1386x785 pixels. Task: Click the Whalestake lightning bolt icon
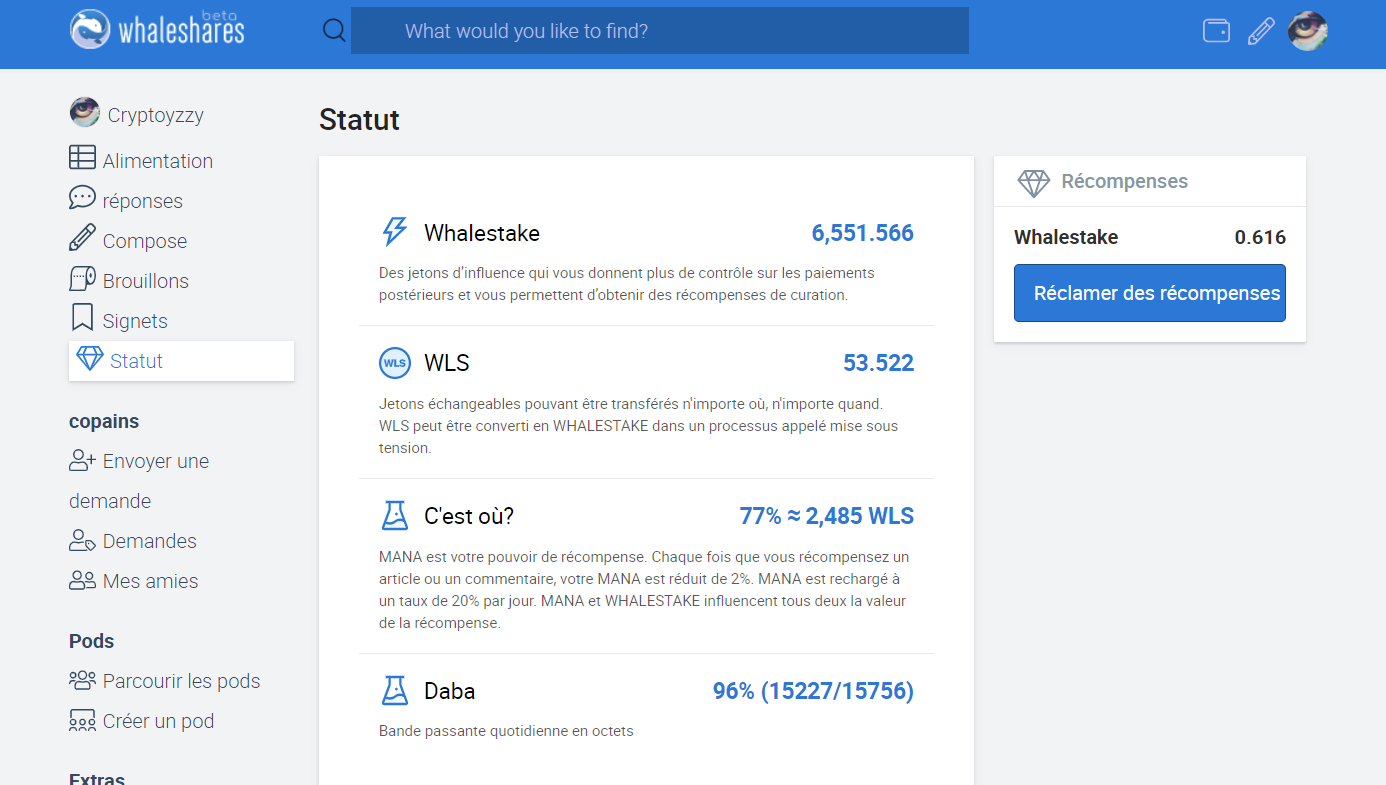[x=395, y=232]
